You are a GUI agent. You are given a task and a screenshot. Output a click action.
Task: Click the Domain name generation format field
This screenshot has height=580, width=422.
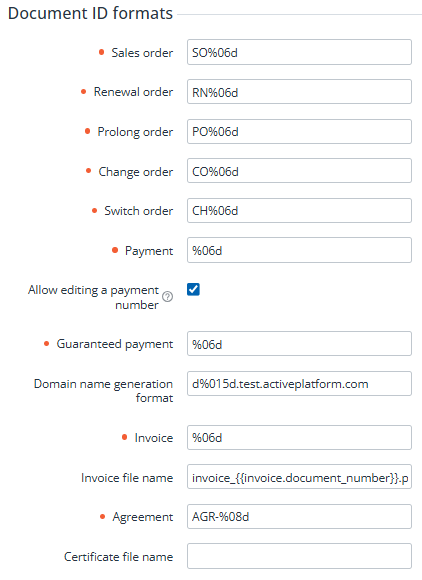click(x=299, y=384)
